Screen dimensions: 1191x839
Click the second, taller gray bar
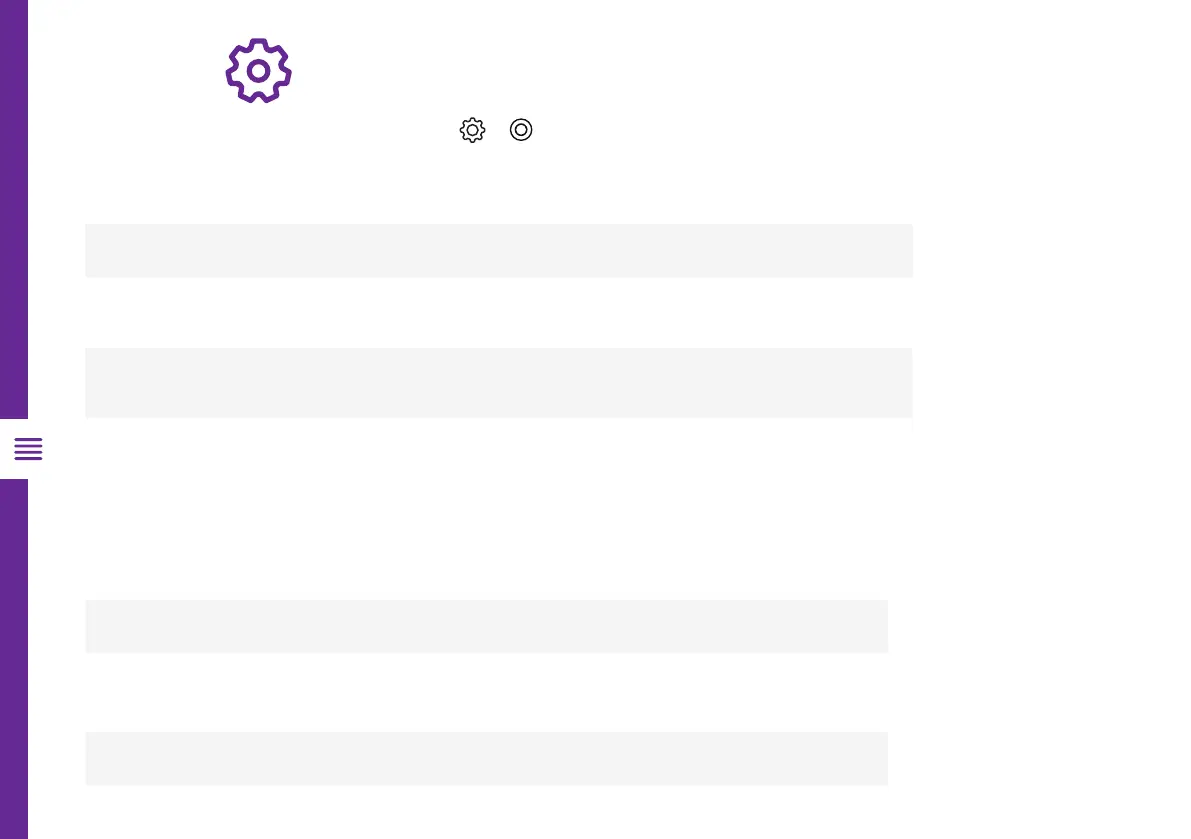point(498,383)
